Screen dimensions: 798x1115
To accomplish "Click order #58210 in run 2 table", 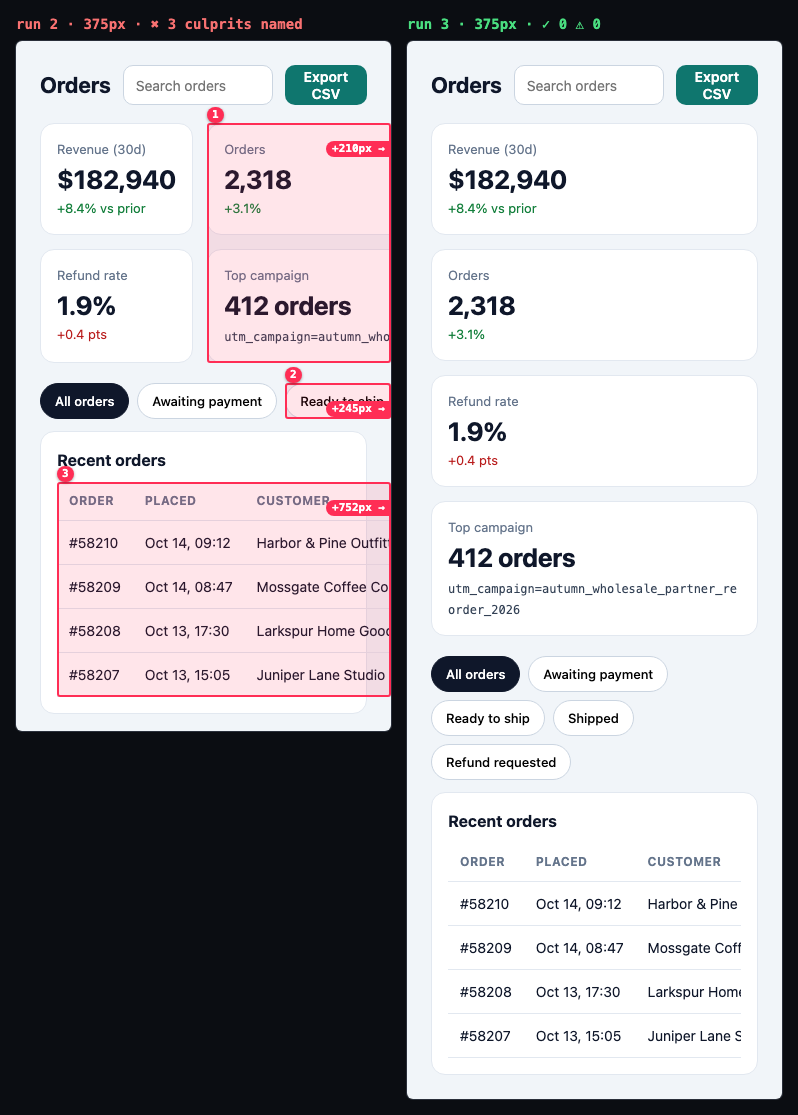I will click(93, 543).
